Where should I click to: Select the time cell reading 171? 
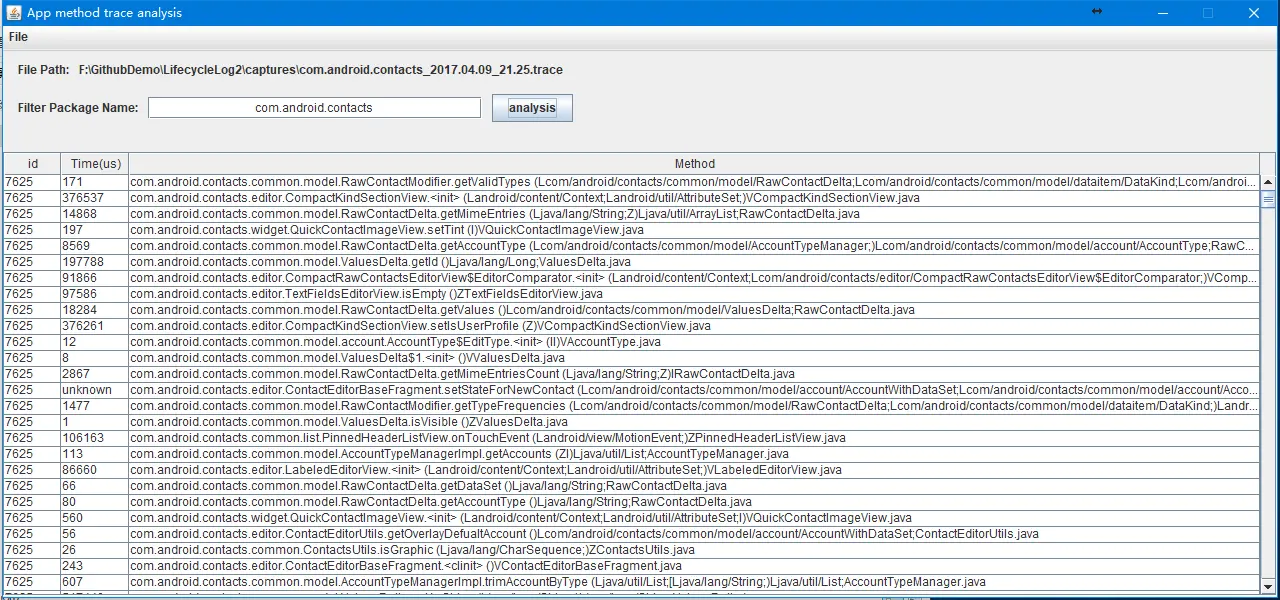[x=94, y=182]
